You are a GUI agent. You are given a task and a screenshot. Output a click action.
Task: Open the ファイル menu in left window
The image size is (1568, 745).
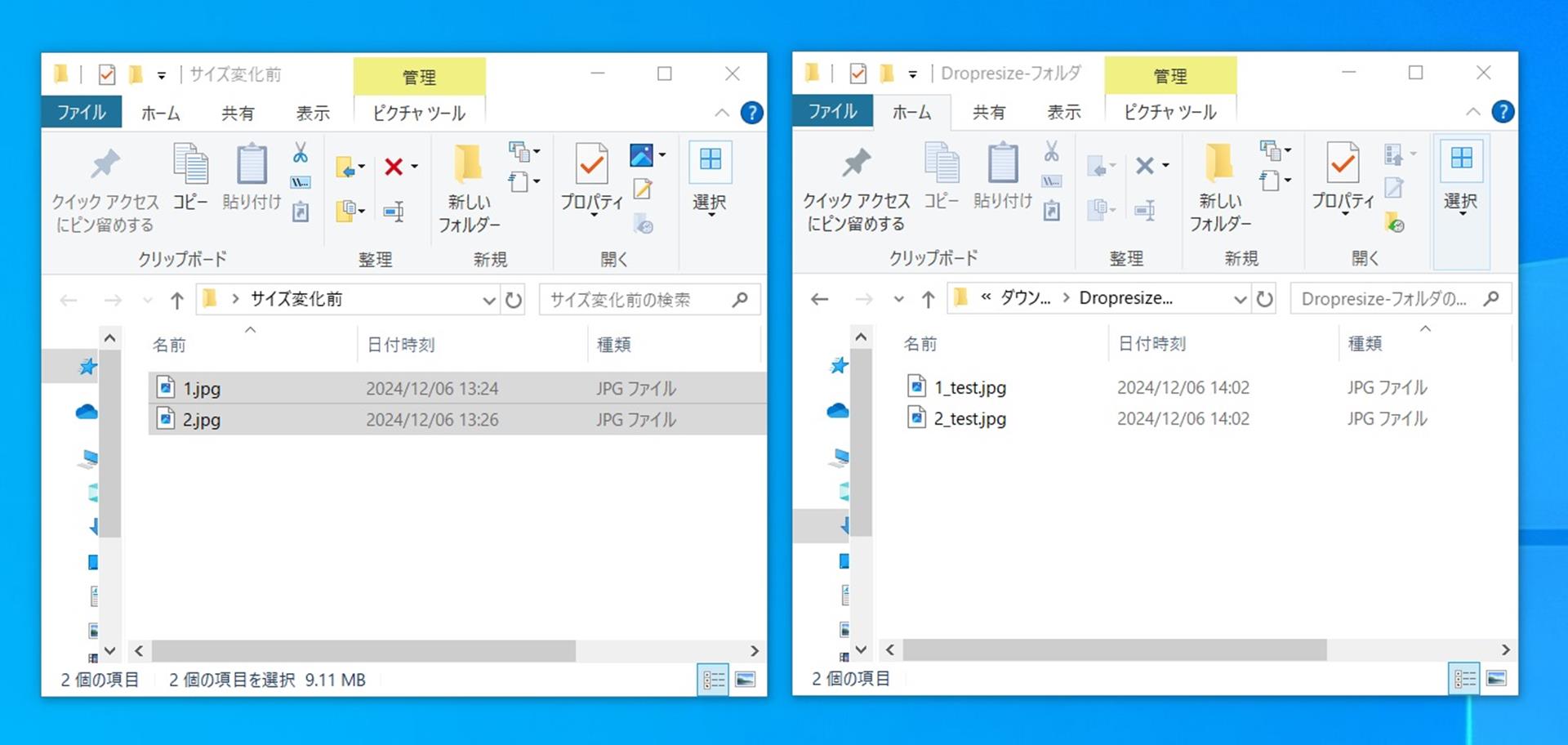(81, 112)
